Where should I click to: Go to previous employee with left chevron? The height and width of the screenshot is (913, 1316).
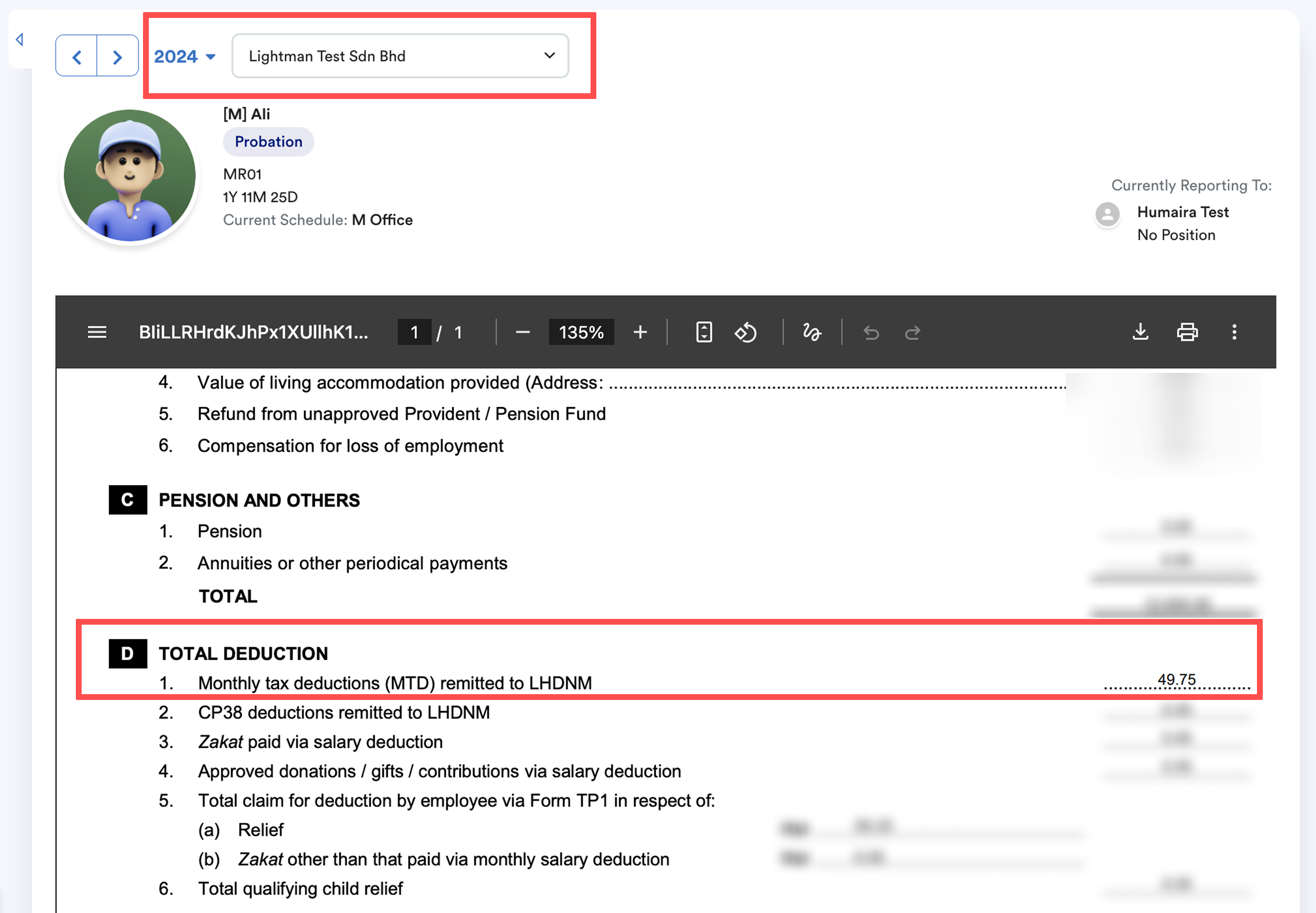coord(76,56)
